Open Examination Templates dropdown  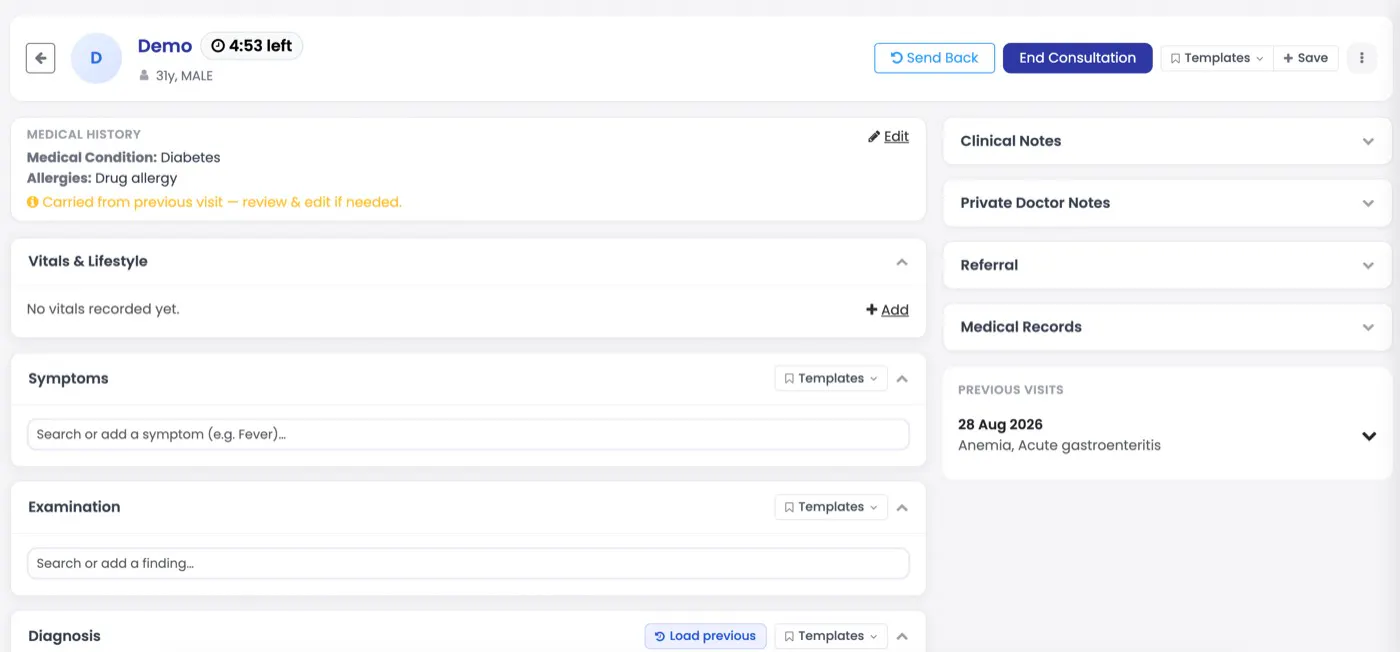click(x=831, y=507)
